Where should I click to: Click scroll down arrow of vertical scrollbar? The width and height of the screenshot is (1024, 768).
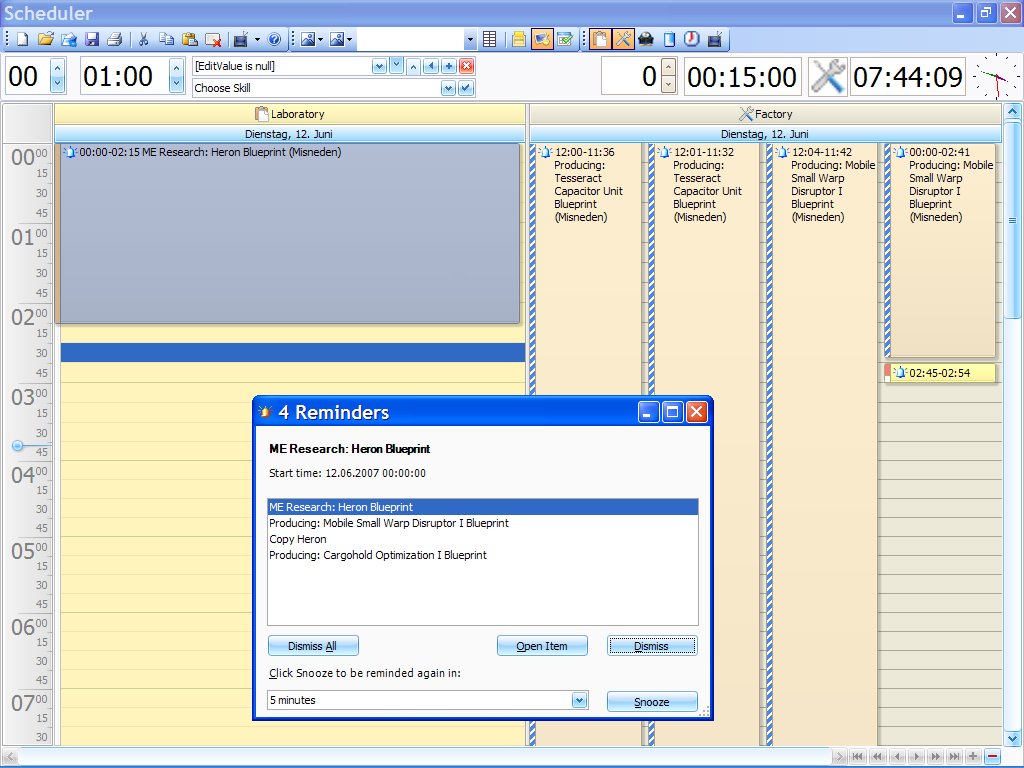tap(1012, 739)
